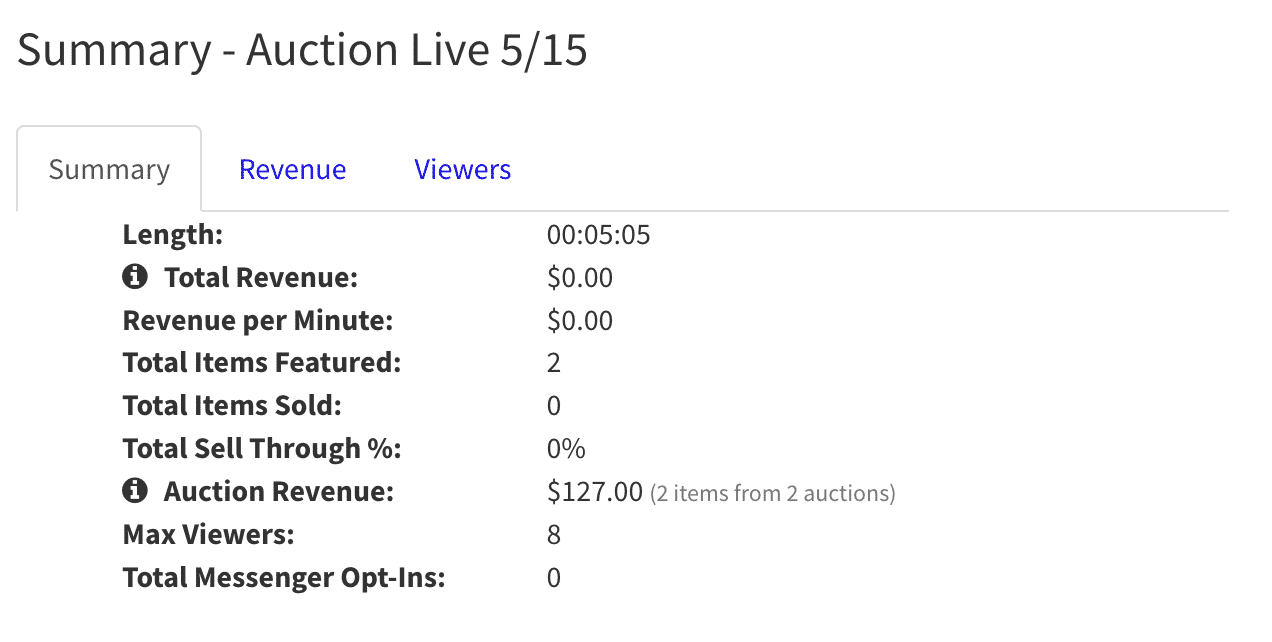Click the '2 items from 2 auctions' note
The height and width of the screenshot is (642, 1272).
coord(773,493)
